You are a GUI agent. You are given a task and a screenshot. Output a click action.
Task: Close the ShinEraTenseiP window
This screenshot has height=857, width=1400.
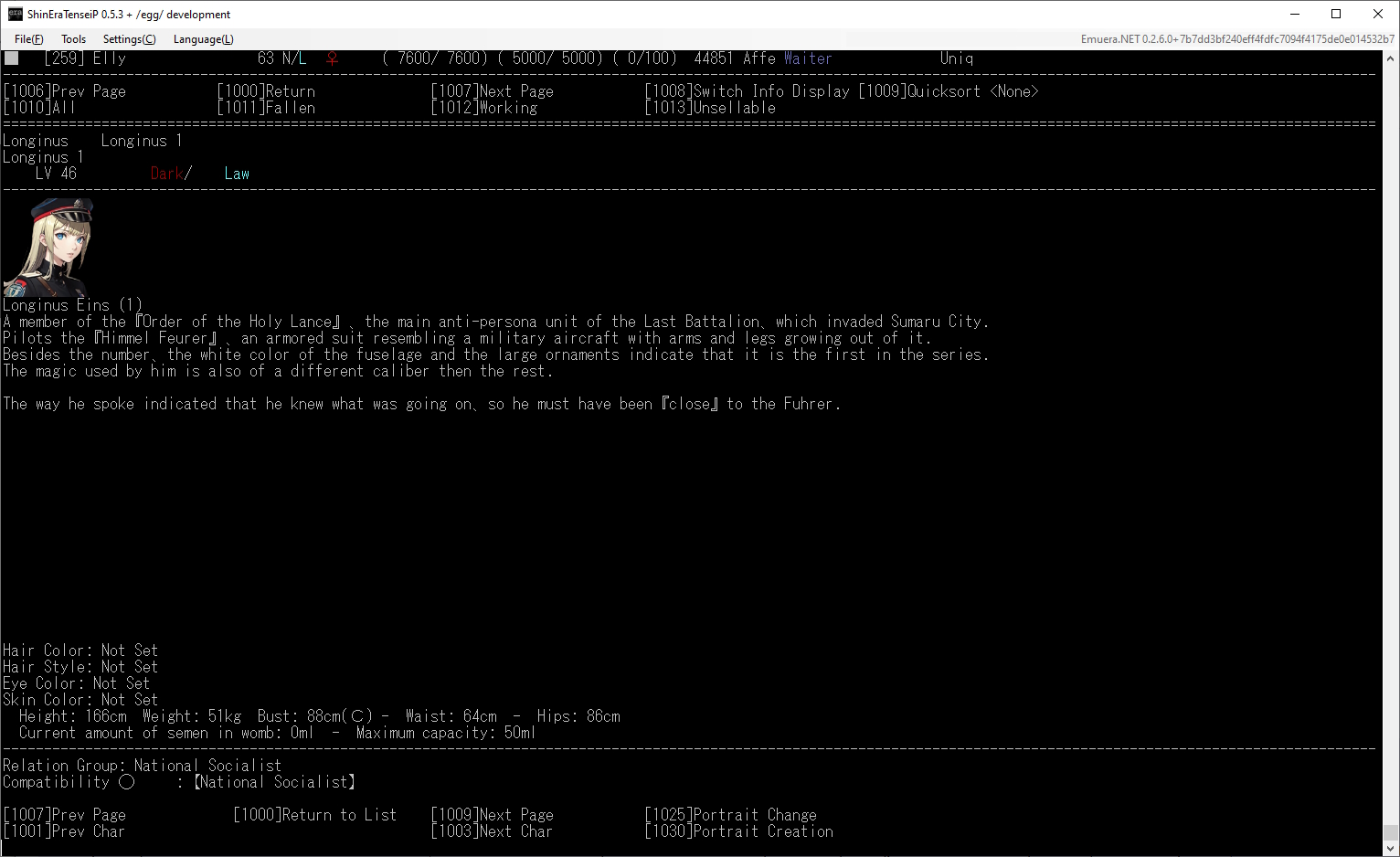[1378, 14]
